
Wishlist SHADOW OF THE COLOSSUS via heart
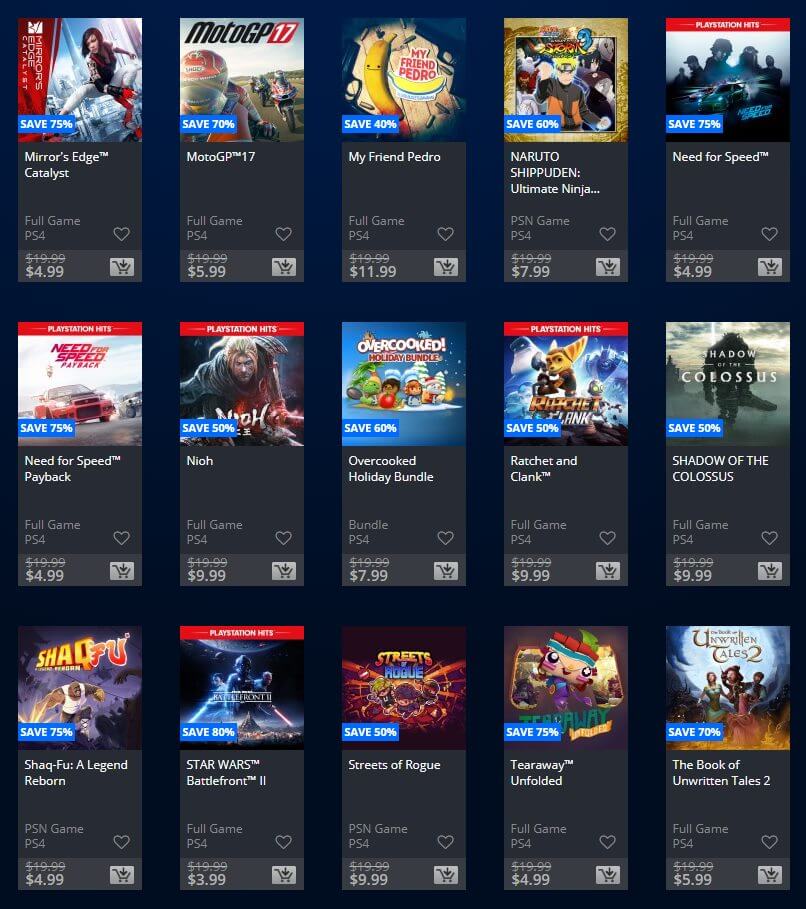[769, 538]
